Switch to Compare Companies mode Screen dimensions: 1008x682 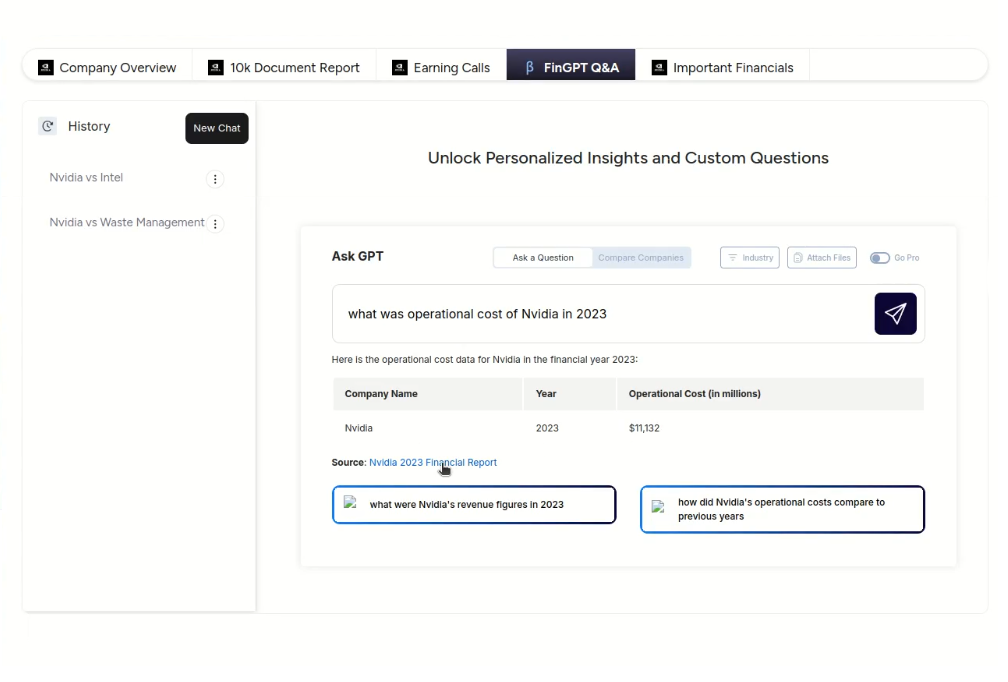tap(641, 258)
